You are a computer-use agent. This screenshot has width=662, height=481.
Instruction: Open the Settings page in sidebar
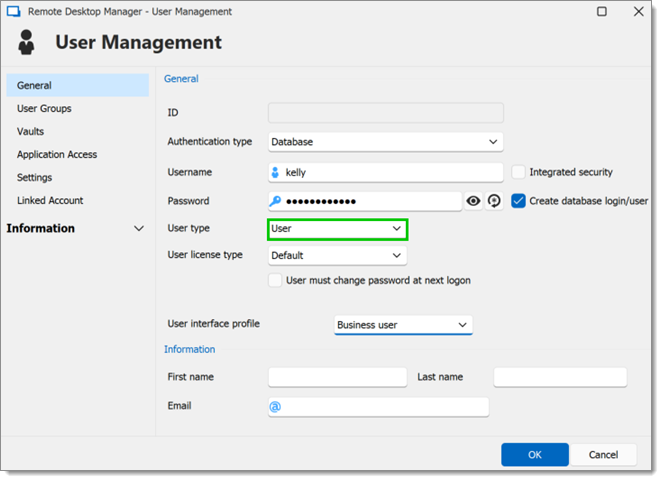pos(35,177)
